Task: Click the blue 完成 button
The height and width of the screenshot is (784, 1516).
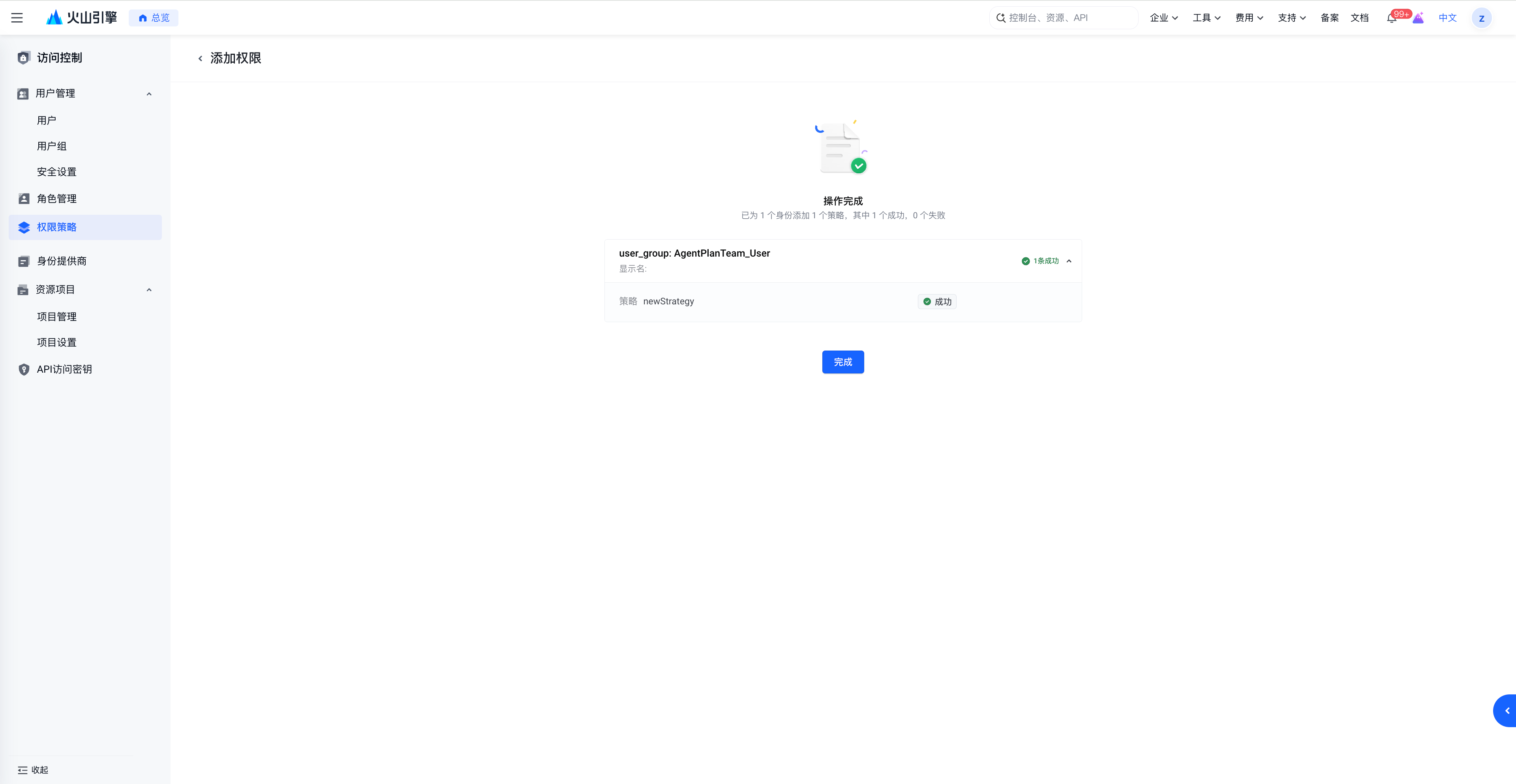Action: [843, 362]
